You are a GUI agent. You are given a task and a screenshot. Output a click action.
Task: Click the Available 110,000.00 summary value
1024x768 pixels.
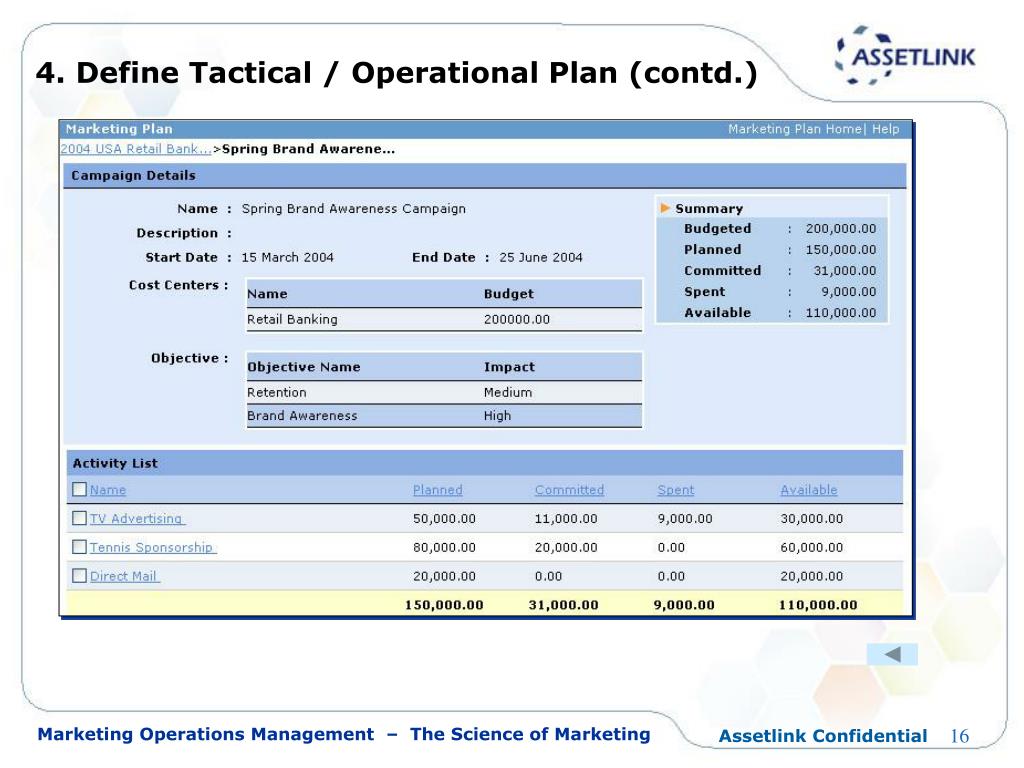point(840,312)
